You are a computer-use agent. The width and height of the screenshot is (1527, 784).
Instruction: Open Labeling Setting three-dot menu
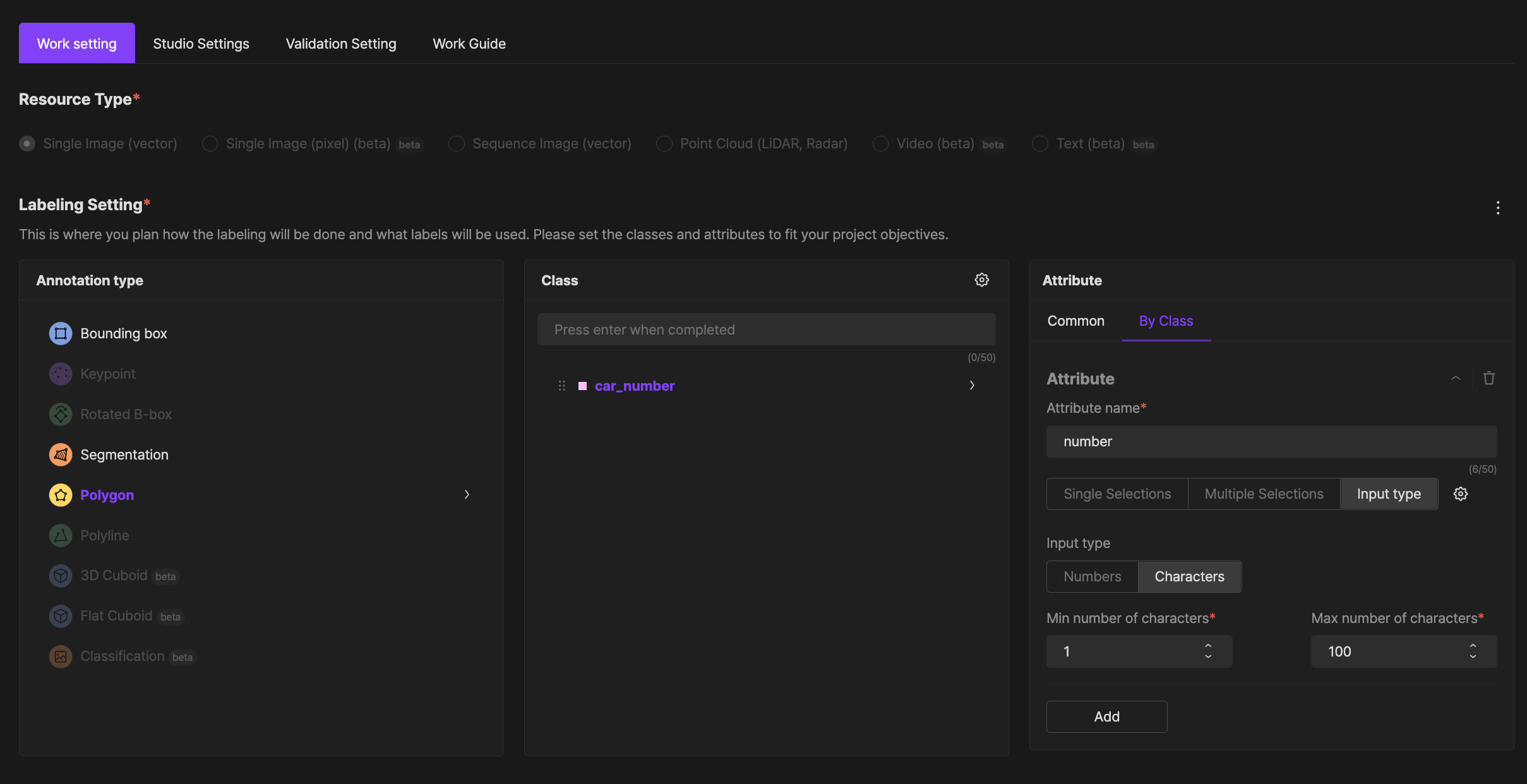pyautogui.click(x=1497, y=208)
